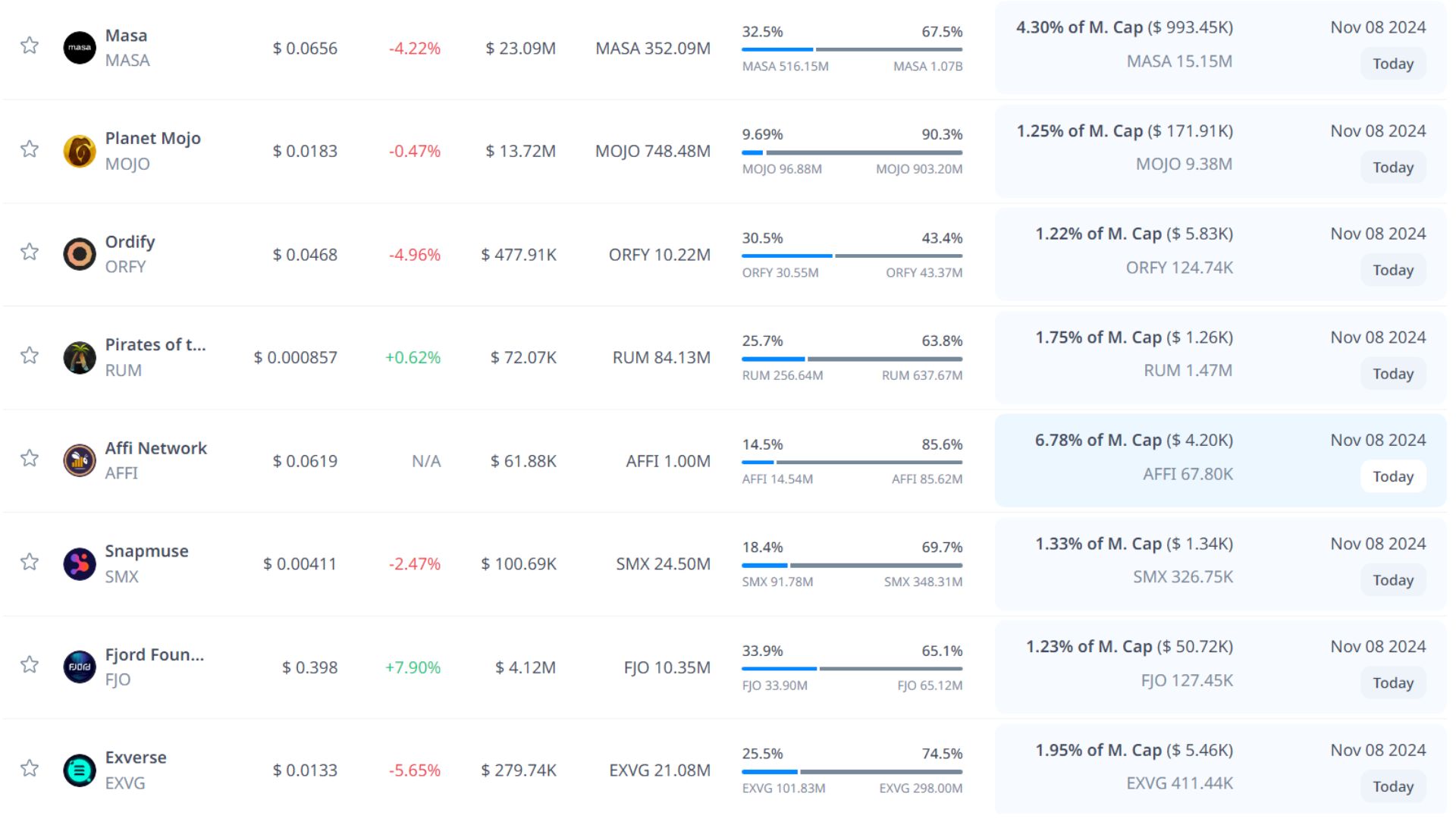
Task: Click the Ordify coin logo icon
Action: pos(80,254)
